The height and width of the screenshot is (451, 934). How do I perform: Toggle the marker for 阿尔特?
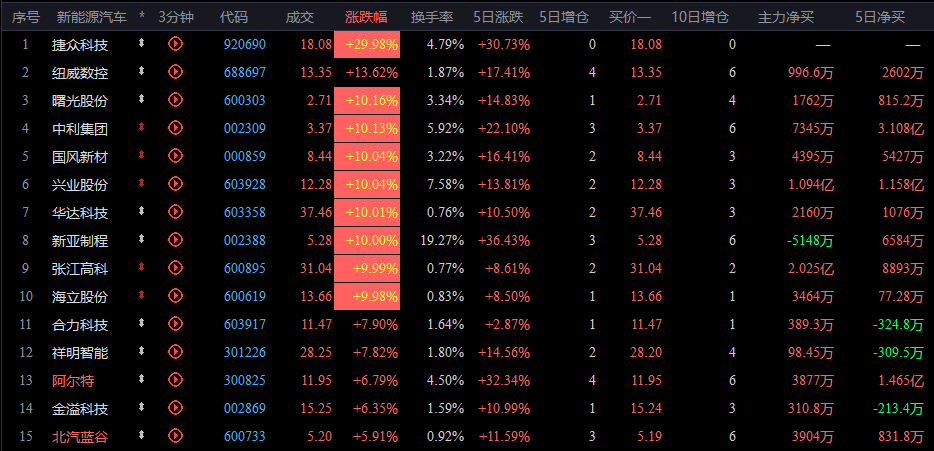141,380
